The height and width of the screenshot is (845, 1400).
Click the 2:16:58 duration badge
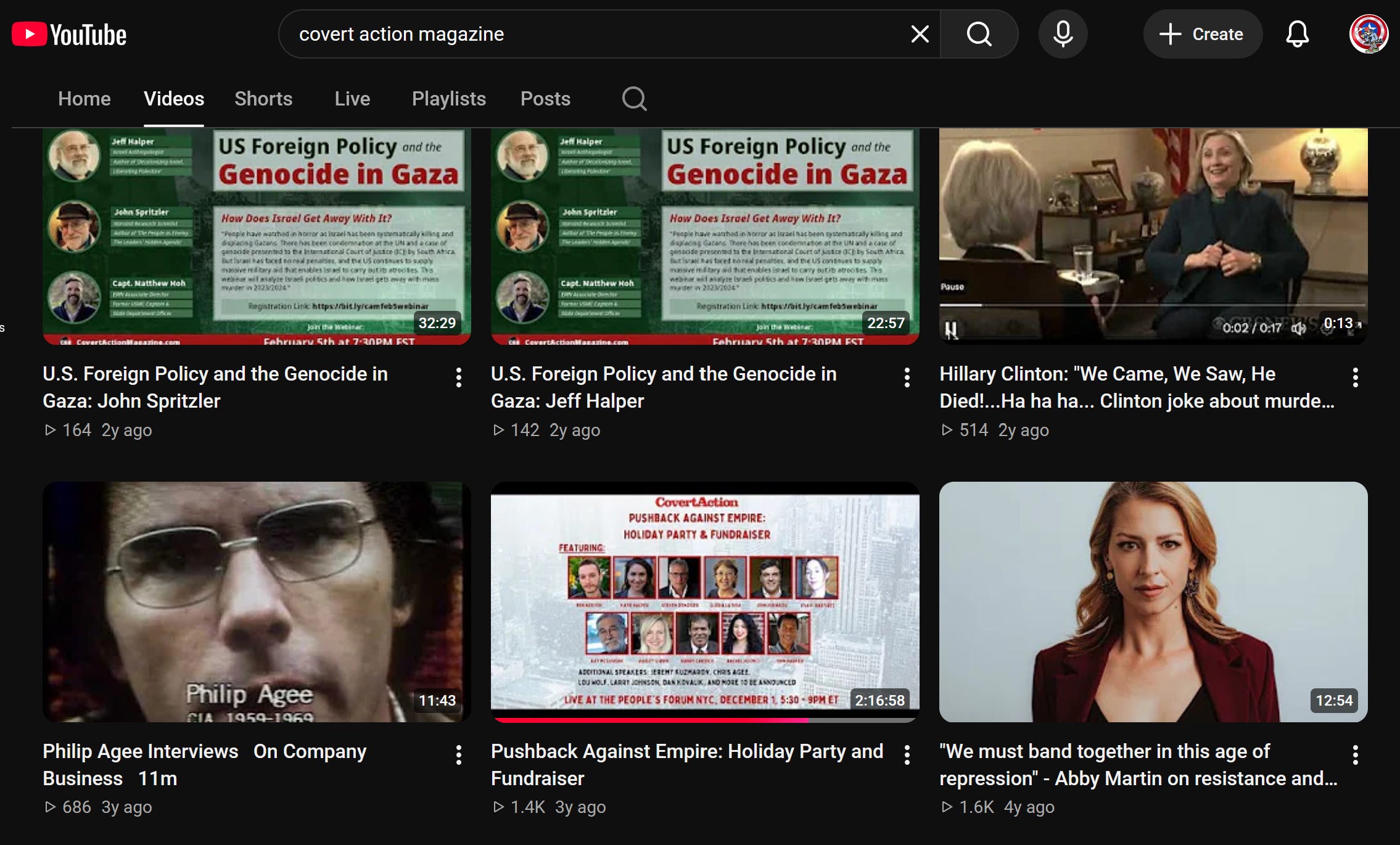click(x=879, y=700)
